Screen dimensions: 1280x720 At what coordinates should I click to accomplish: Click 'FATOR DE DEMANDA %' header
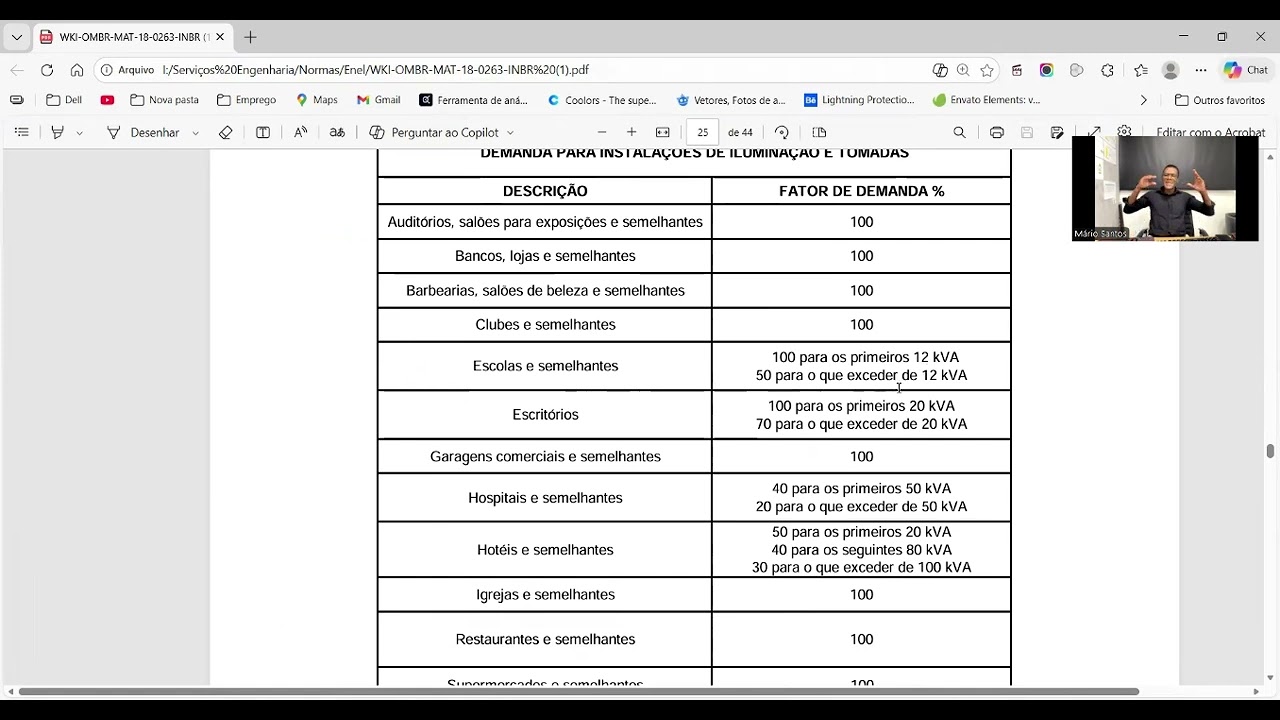click(x=861, y=191)
